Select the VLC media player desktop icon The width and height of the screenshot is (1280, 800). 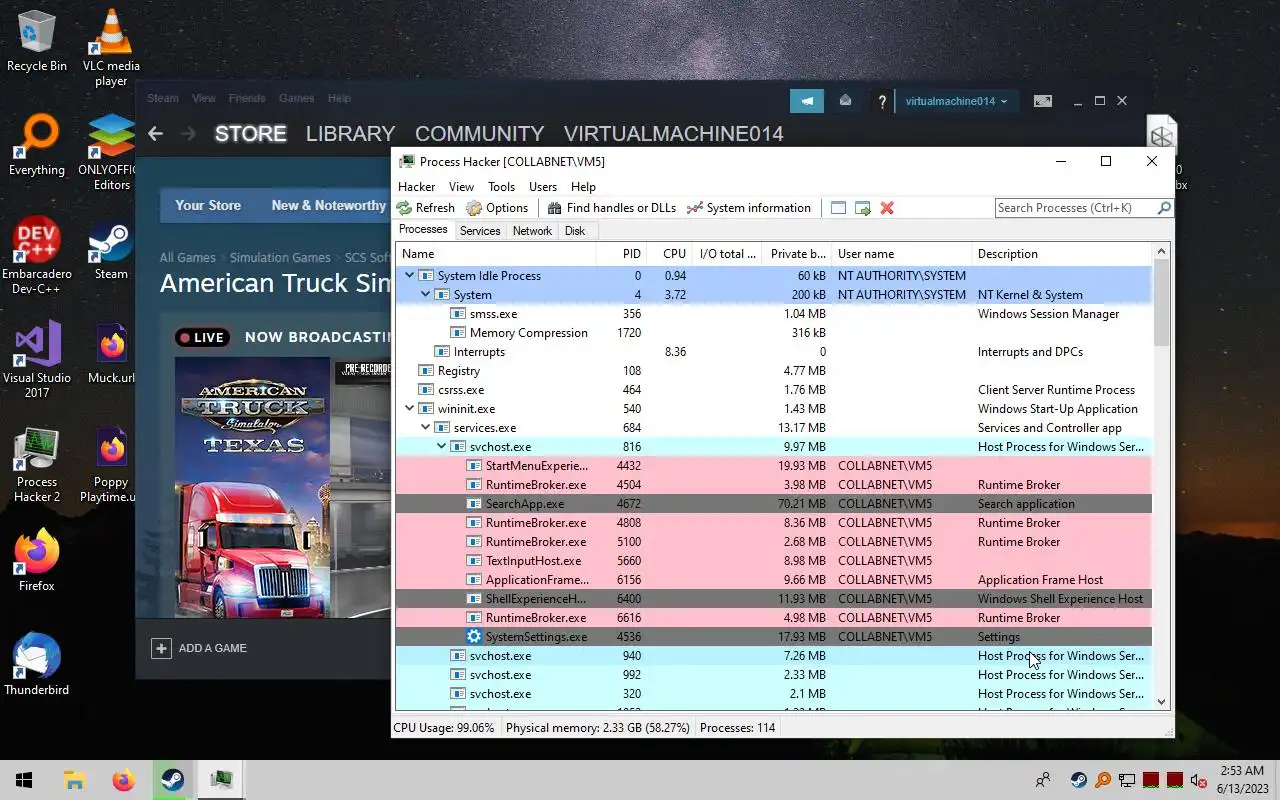click(111, 48)
